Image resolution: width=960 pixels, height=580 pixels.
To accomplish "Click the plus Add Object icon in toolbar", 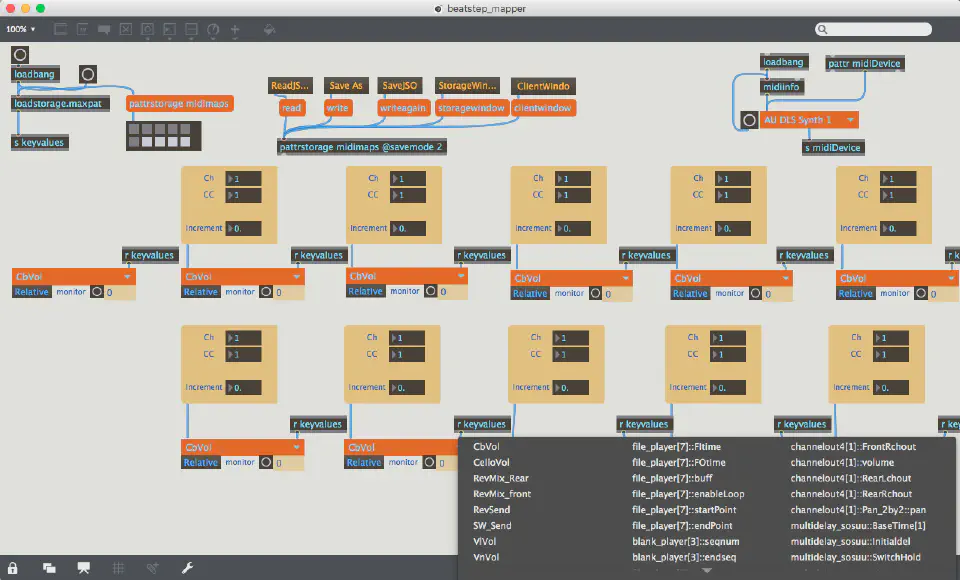I will 235,29.
